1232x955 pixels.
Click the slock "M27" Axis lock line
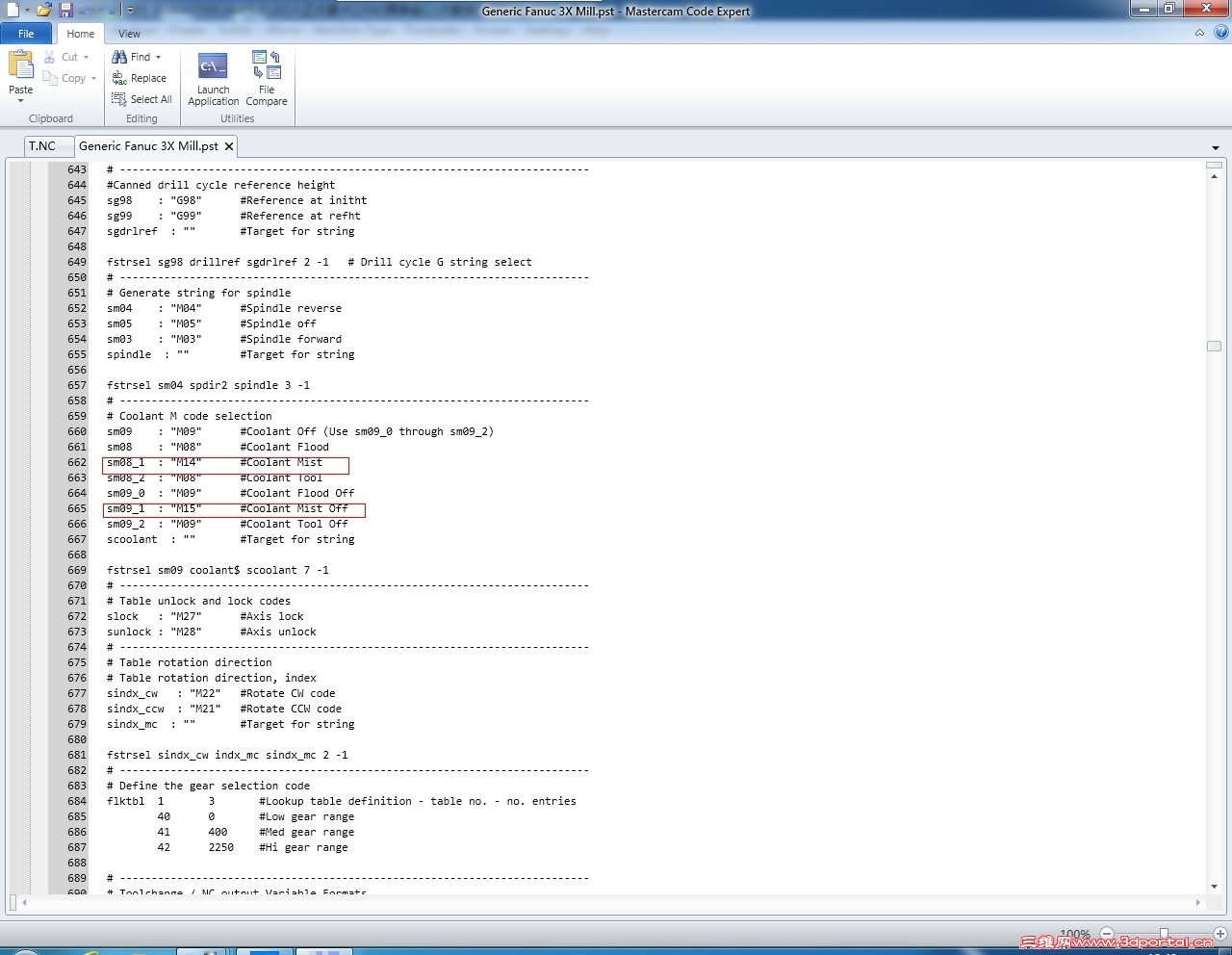click(x=205, y=616)
